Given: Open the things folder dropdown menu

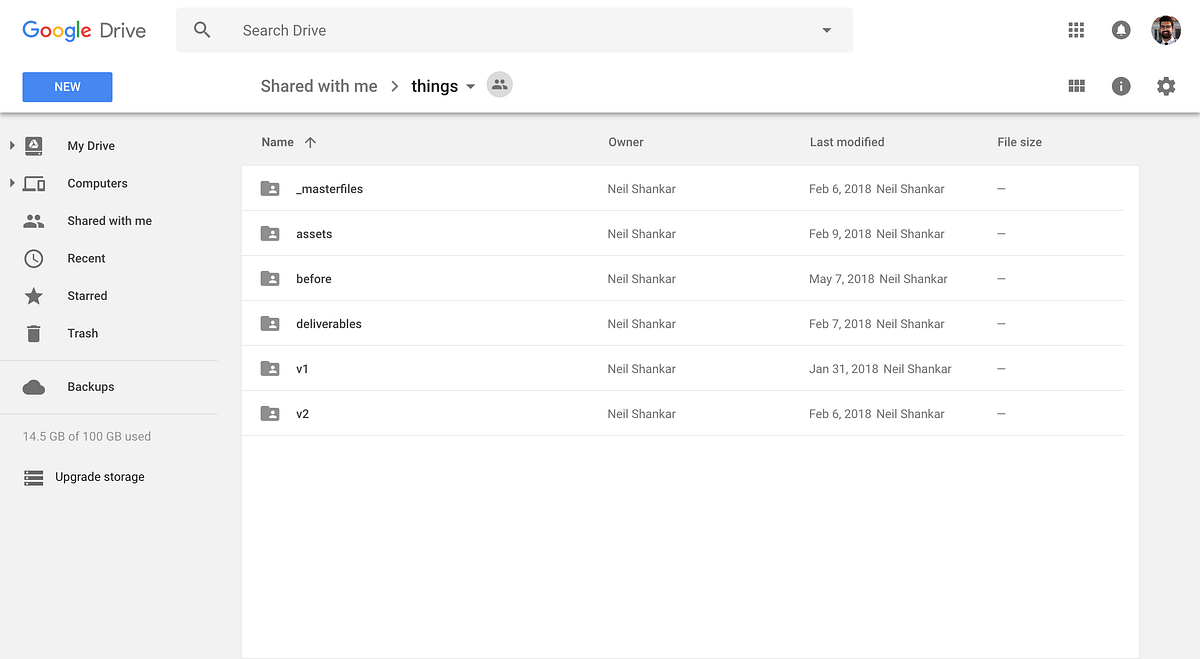Looking at the screenshot, I should [470, 86].
